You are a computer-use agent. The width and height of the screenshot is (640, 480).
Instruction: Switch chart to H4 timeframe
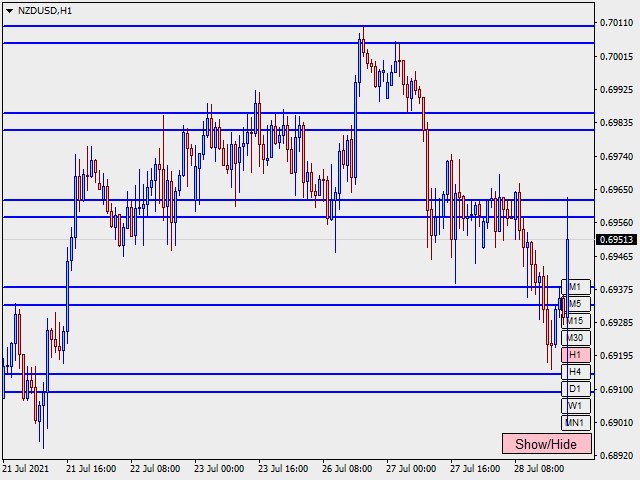coord(576,372)
